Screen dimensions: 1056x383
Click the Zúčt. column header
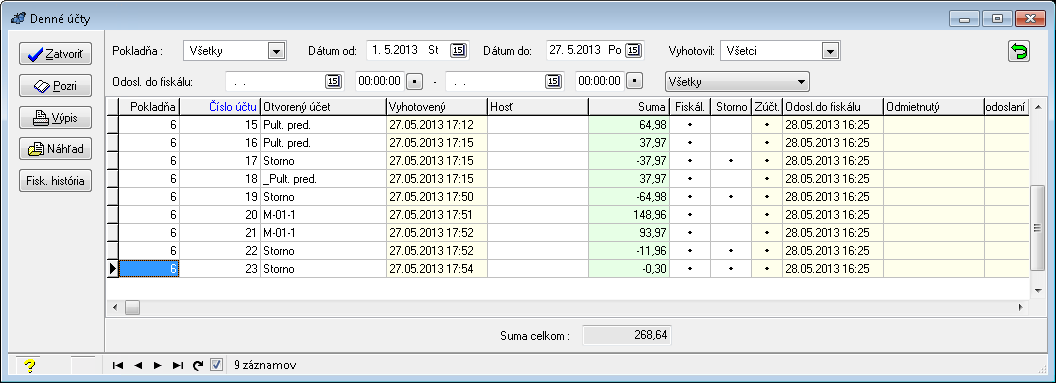pos(766,106)
